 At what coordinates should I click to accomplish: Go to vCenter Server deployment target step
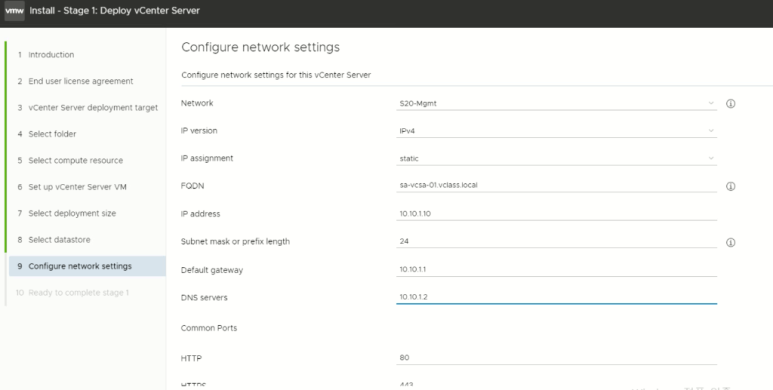(87, 107)
